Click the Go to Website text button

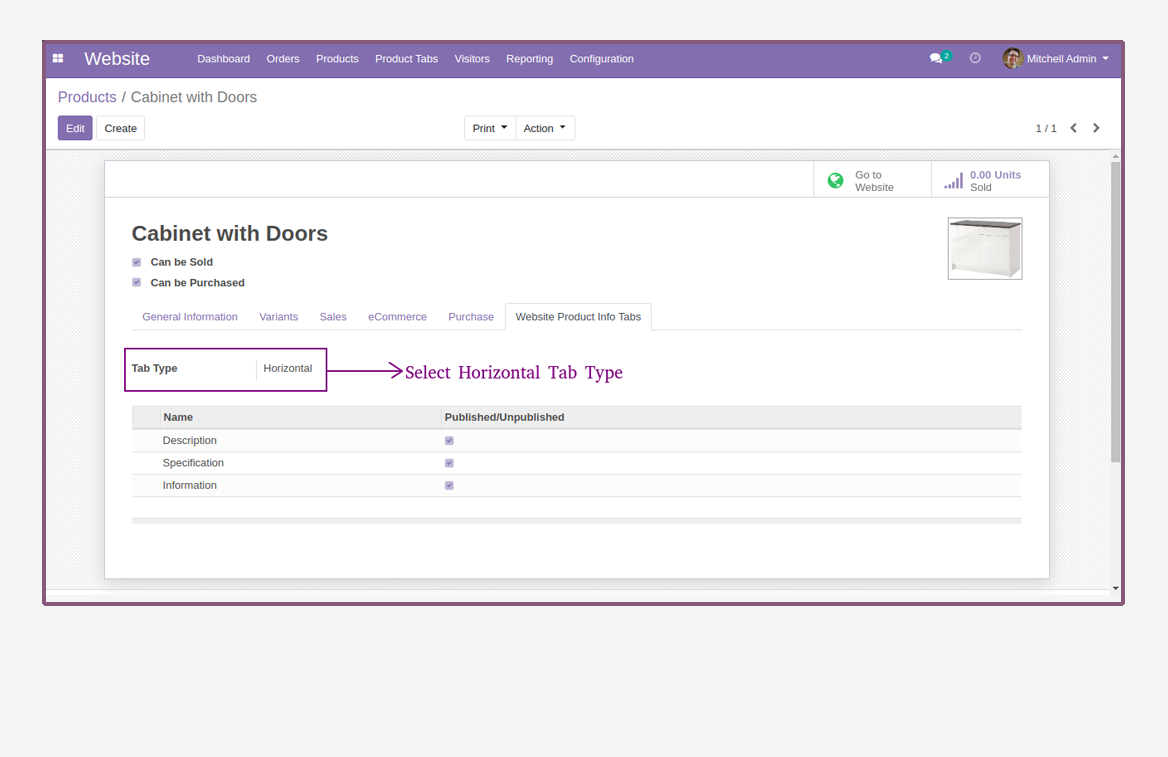point(874,181)
